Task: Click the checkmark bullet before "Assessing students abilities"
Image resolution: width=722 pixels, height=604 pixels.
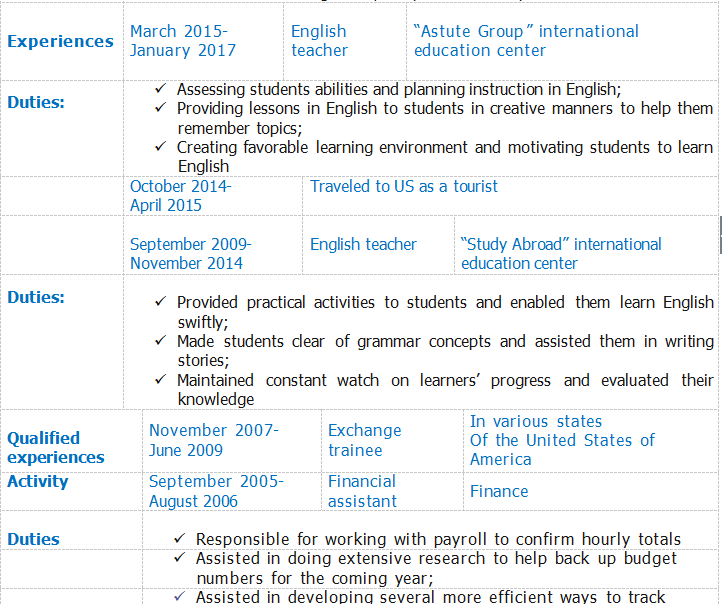Action: coord(161,88)
